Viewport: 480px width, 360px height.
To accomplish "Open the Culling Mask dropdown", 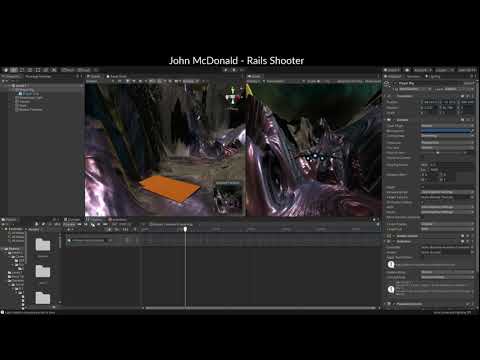I will click(x=447, y=136).
